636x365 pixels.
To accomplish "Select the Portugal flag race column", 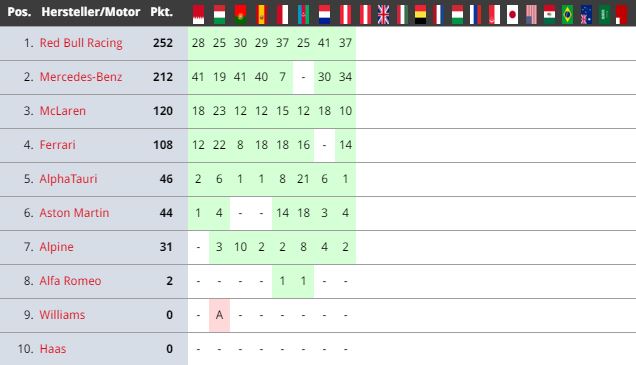I will coord(241,15).
